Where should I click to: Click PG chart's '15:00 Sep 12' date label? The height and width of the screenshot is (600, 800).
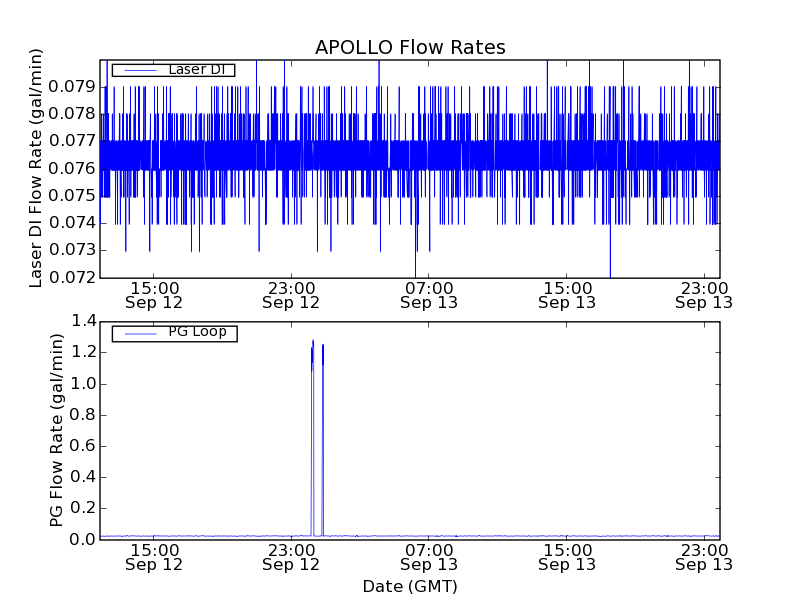154,558
